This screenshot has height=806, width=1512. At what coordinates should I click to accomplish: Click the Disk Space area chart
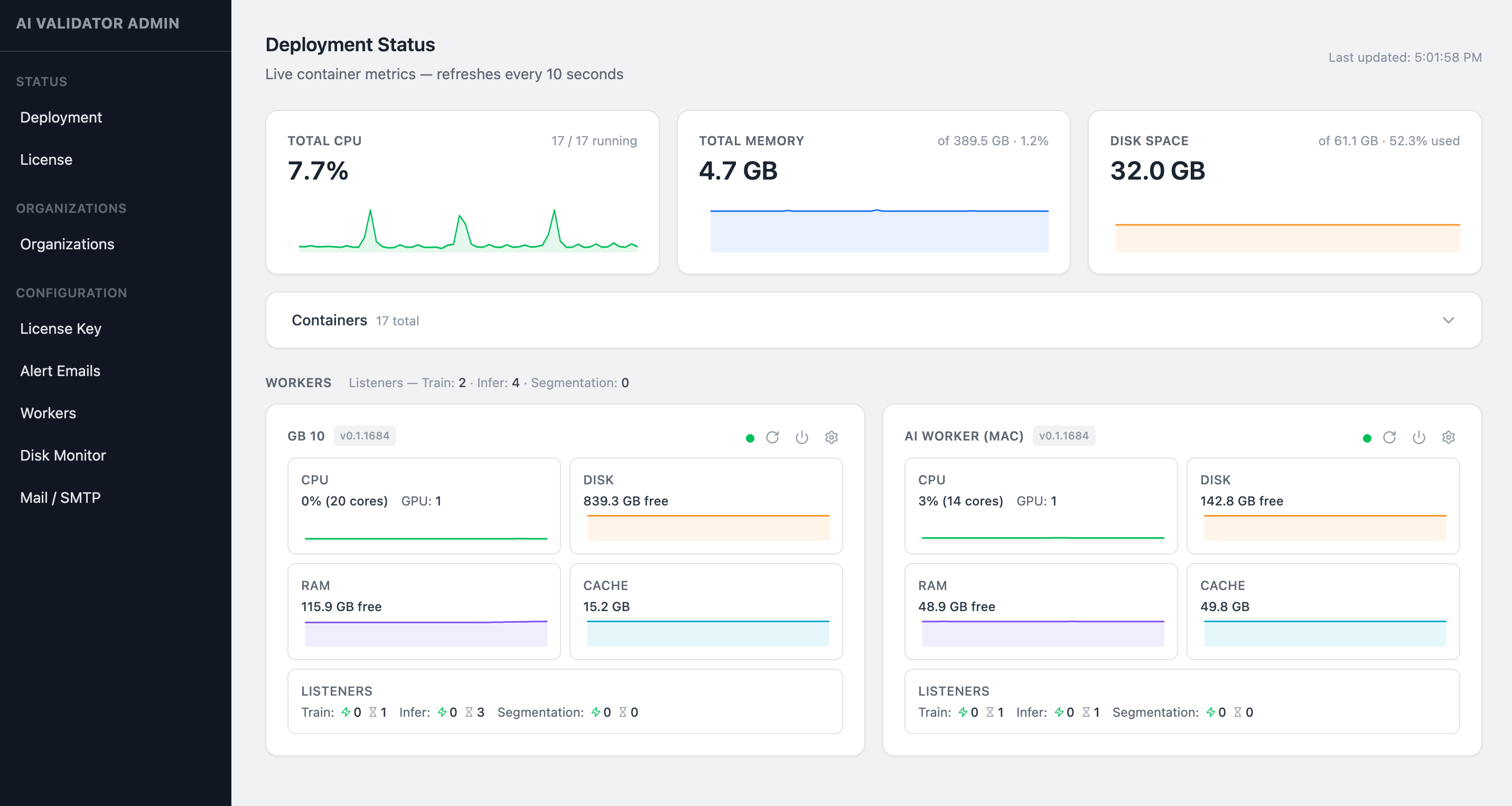pyautogui.click(x=1287, y=238)
